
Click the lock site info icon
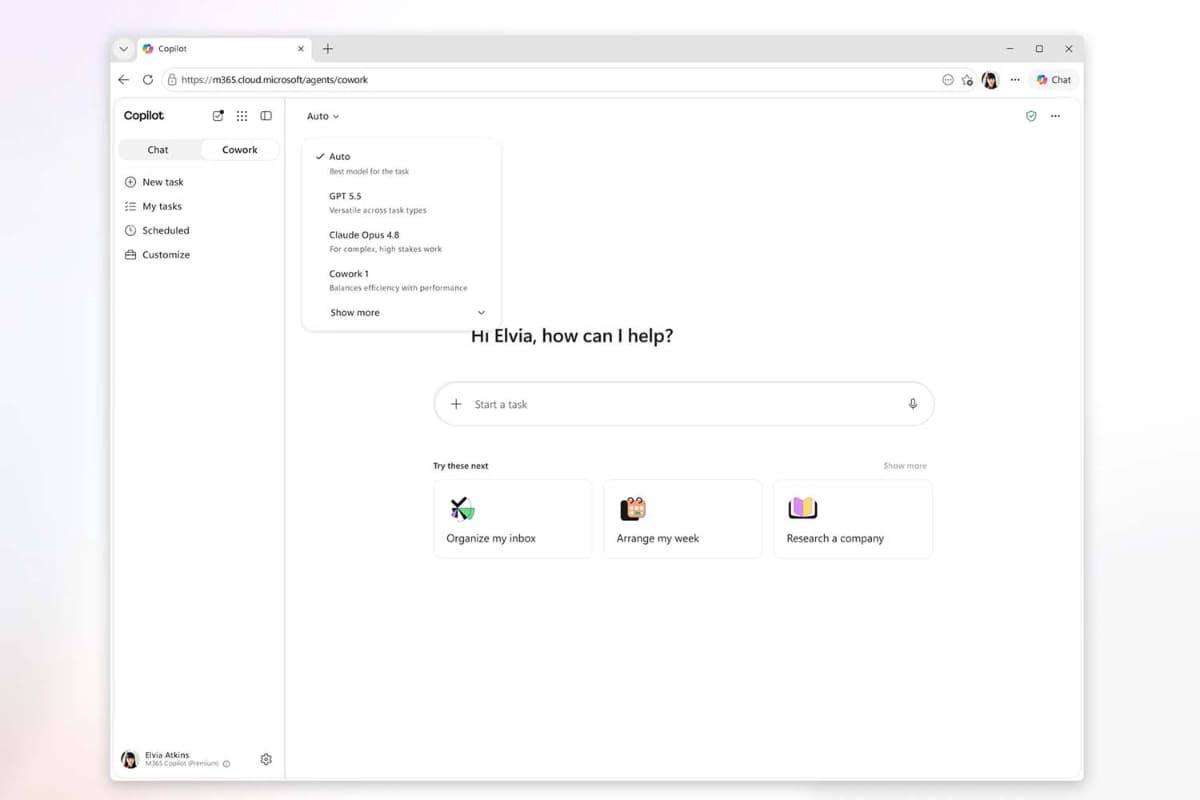pyautogui.click(x=172, y=80)
